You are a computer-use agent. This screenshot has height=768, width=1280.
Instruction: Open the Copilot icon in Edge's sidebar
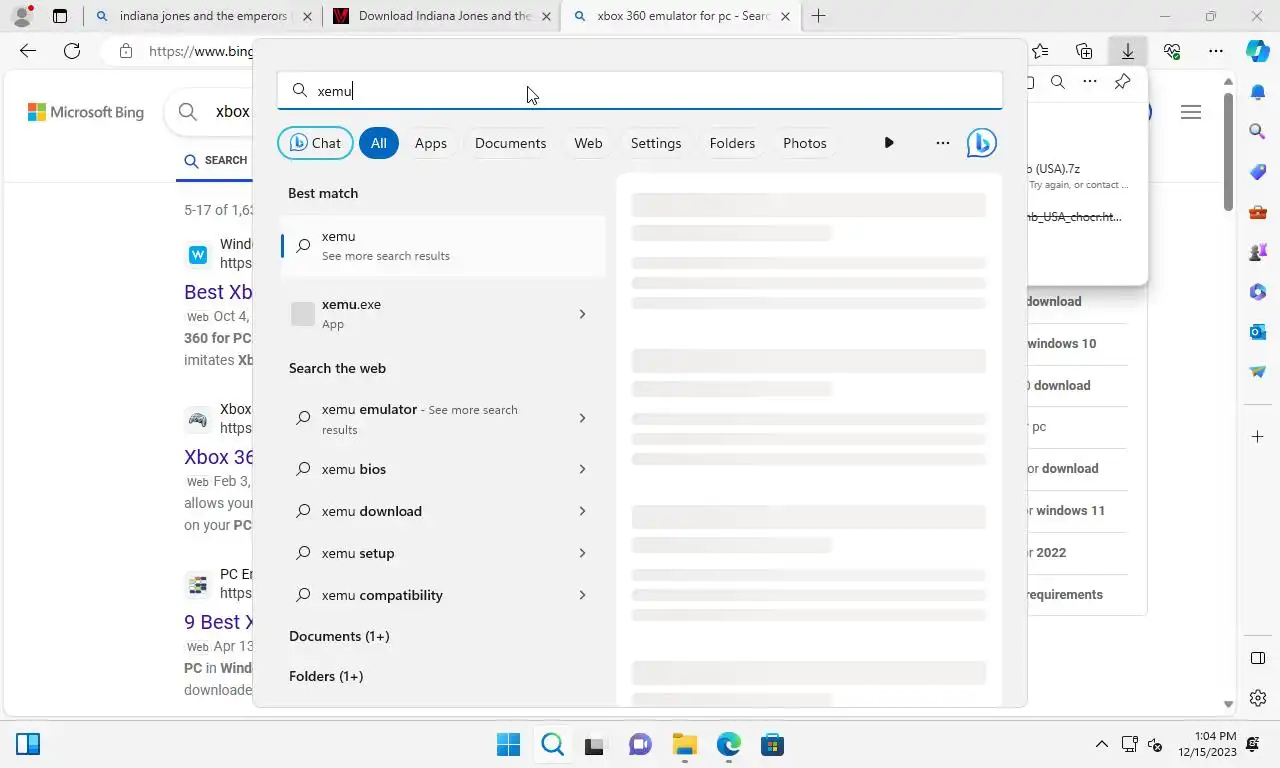(x=1258, y=51)
